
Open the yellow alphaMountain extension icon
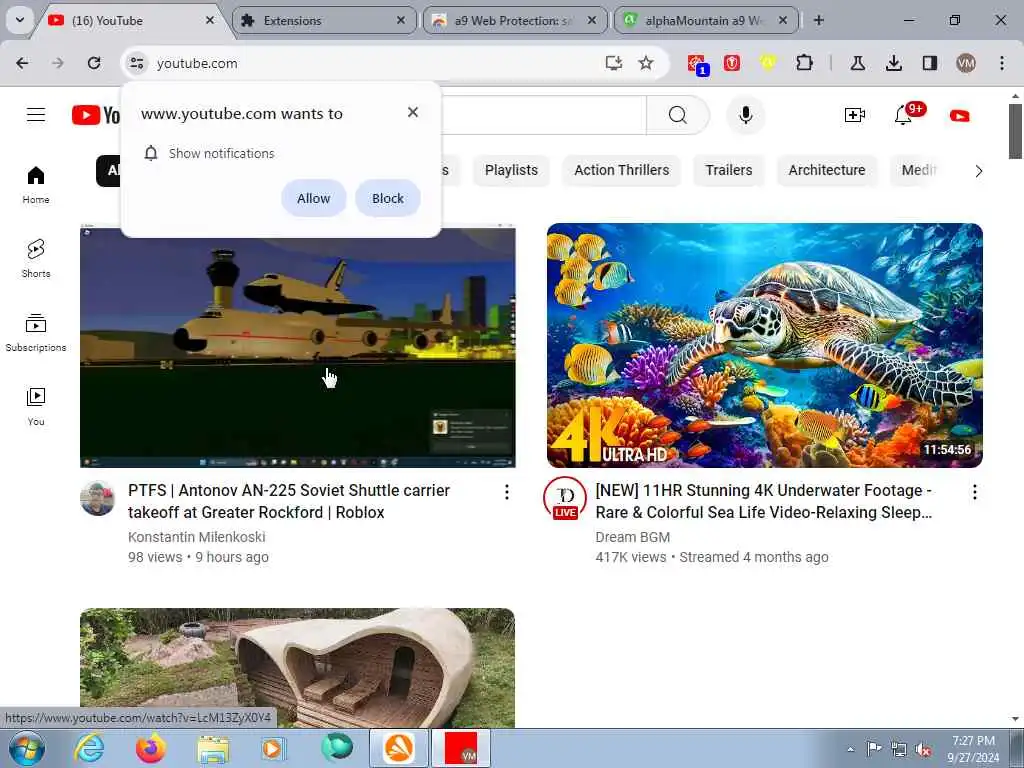tap(768, 63)
